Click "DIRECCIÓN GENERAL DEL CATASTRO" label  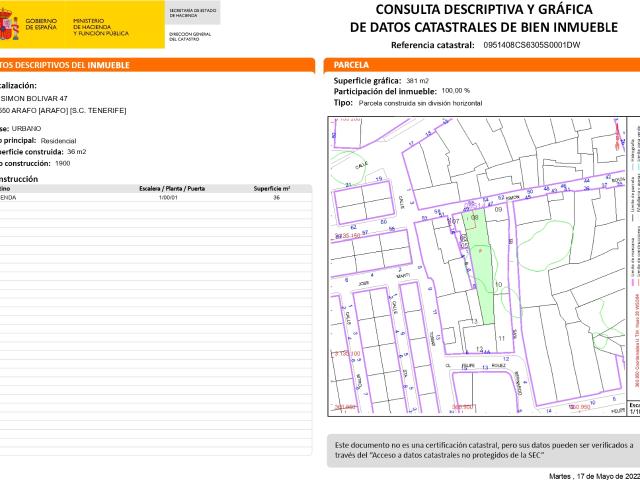pyautogui.click(x=190, y=37)
